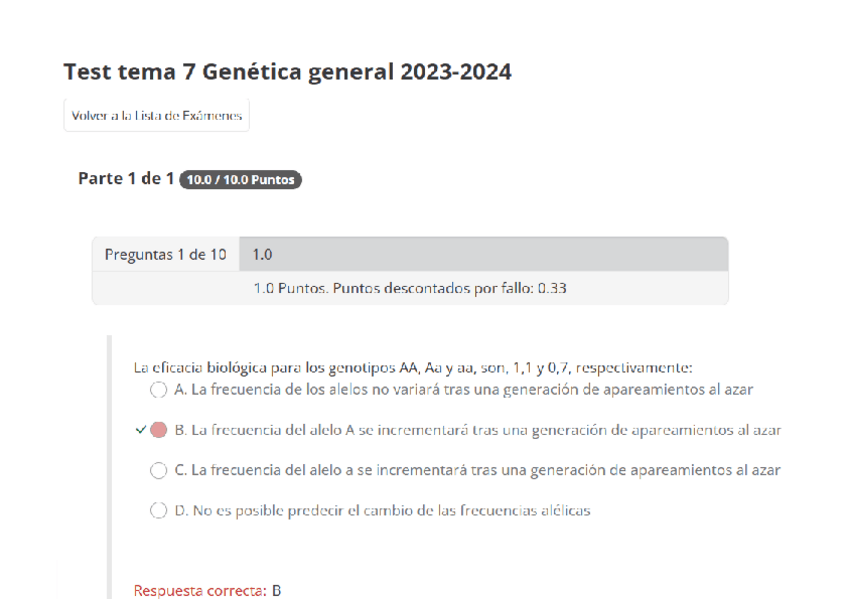Click the 1.0 score cell
Viewport: 848px width, 599px height.
pyautogui.click(x=263, y=255)
